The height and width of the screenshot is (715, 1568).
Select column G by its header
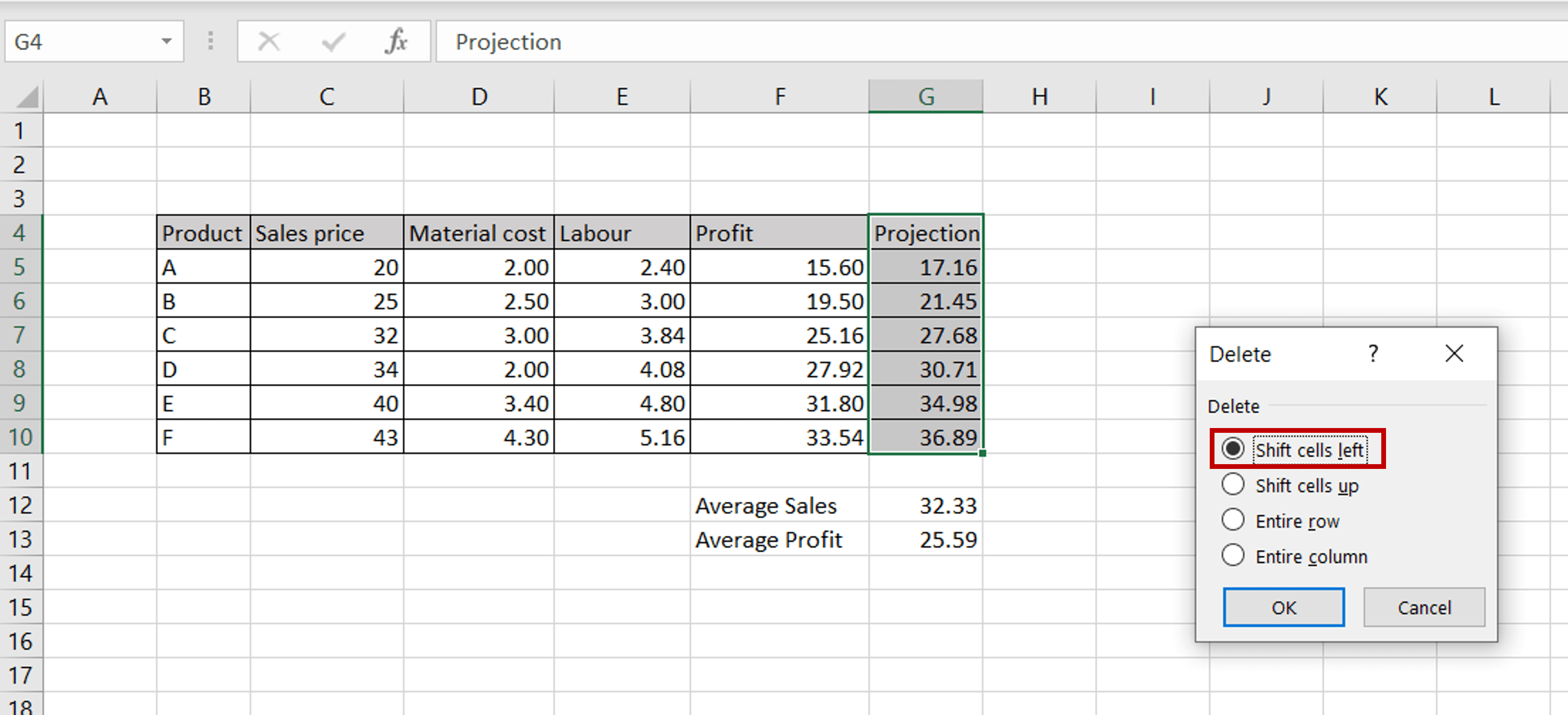point(926,96)
